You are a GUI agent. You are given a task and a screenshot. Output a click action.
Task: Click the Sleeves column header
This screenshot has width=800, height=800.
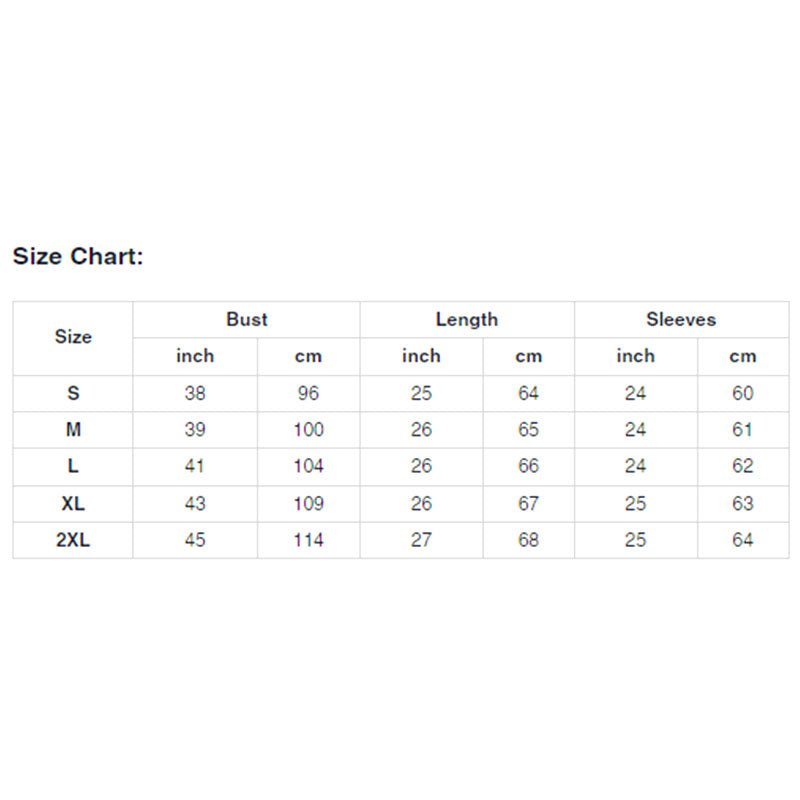[x=681, y=319]
